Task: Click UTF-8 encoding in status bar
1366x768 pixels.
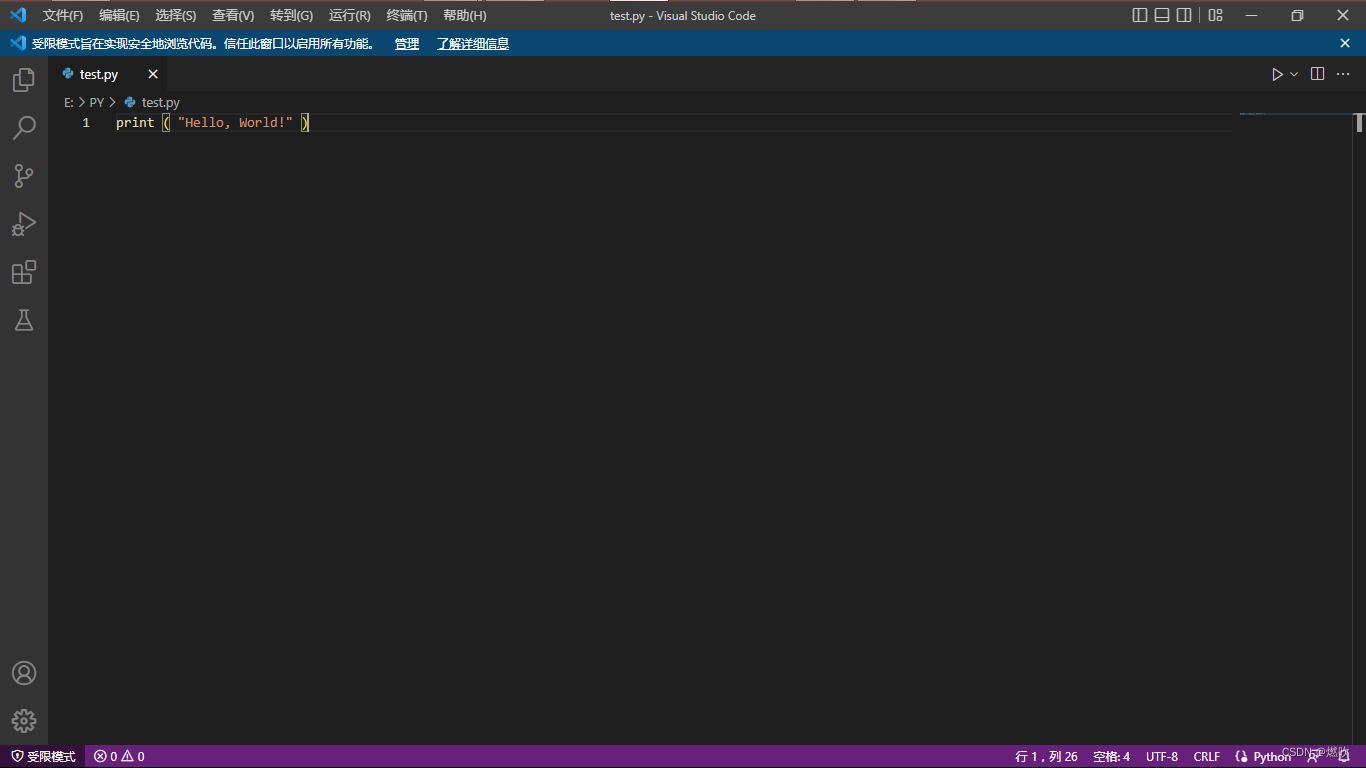Action: point(1161,757)
